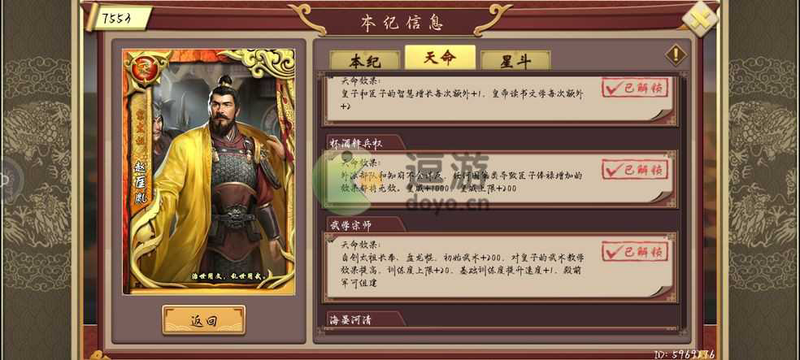Click the 武学宗师 effect description panel
This screenshot has width=800, height=360.
coord(500,266)
